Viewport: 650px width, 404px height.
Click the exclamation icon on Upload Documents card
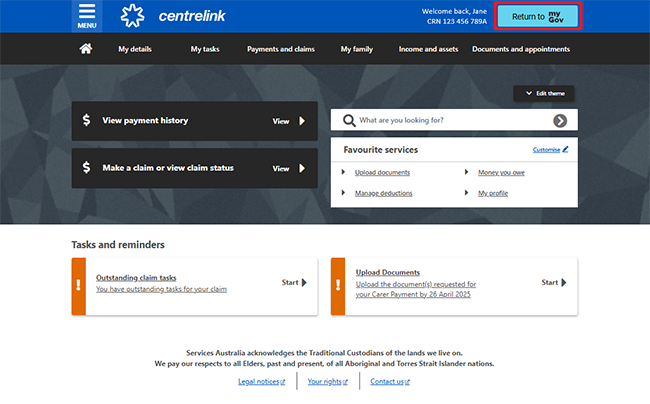click(338, 286)
